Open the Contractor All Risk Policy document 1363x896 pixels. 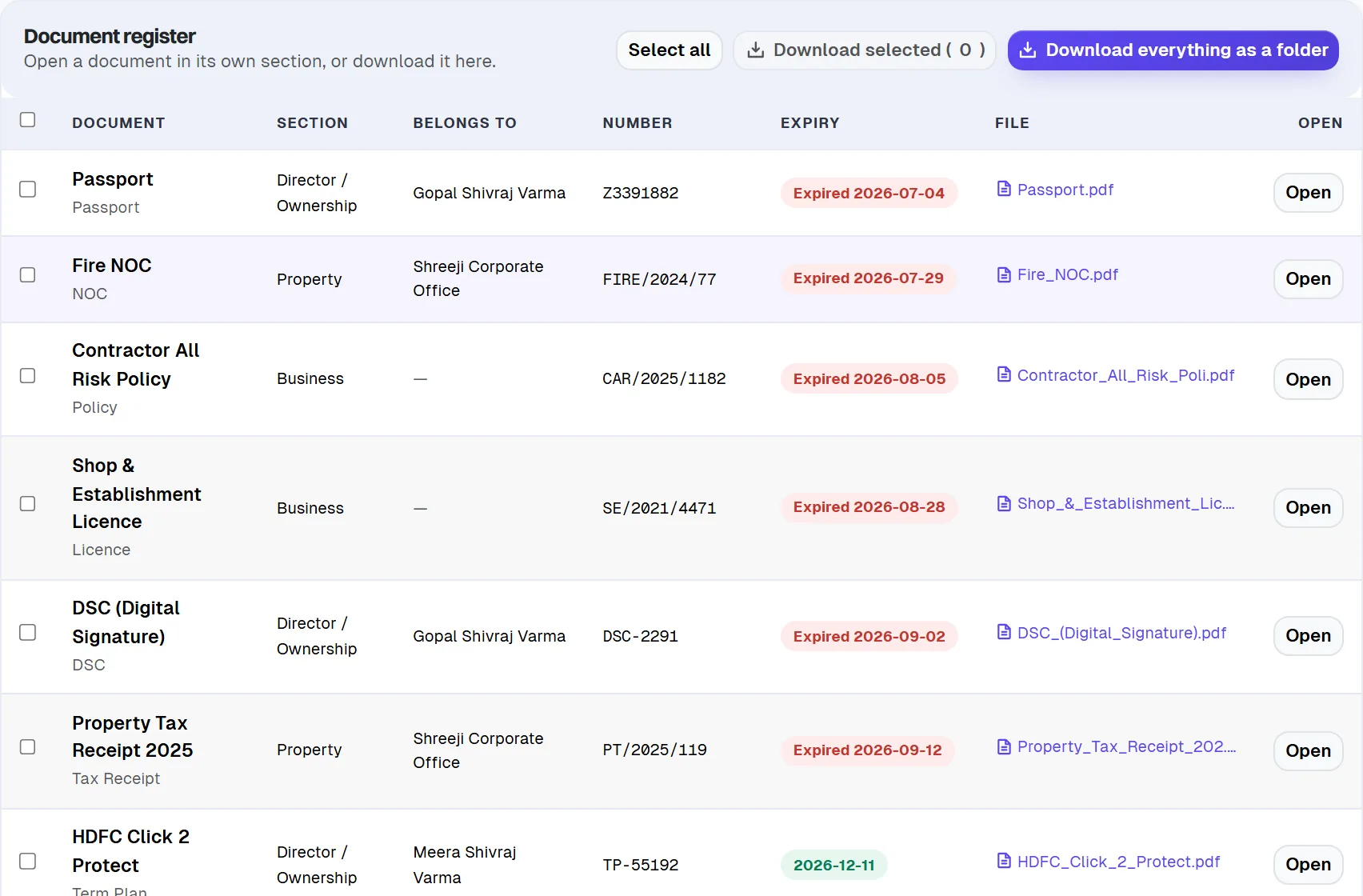1308,379
